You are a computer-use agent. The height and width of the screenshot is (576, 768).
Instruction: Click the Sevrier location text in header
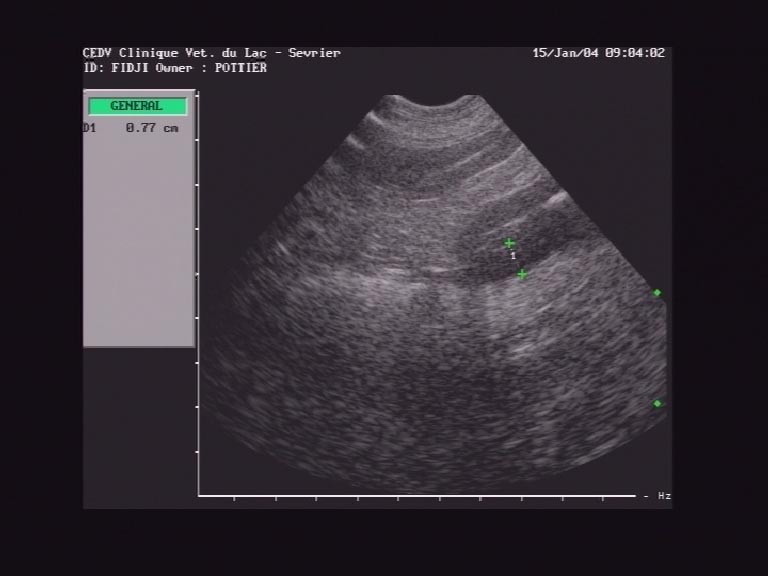[314, 53]
